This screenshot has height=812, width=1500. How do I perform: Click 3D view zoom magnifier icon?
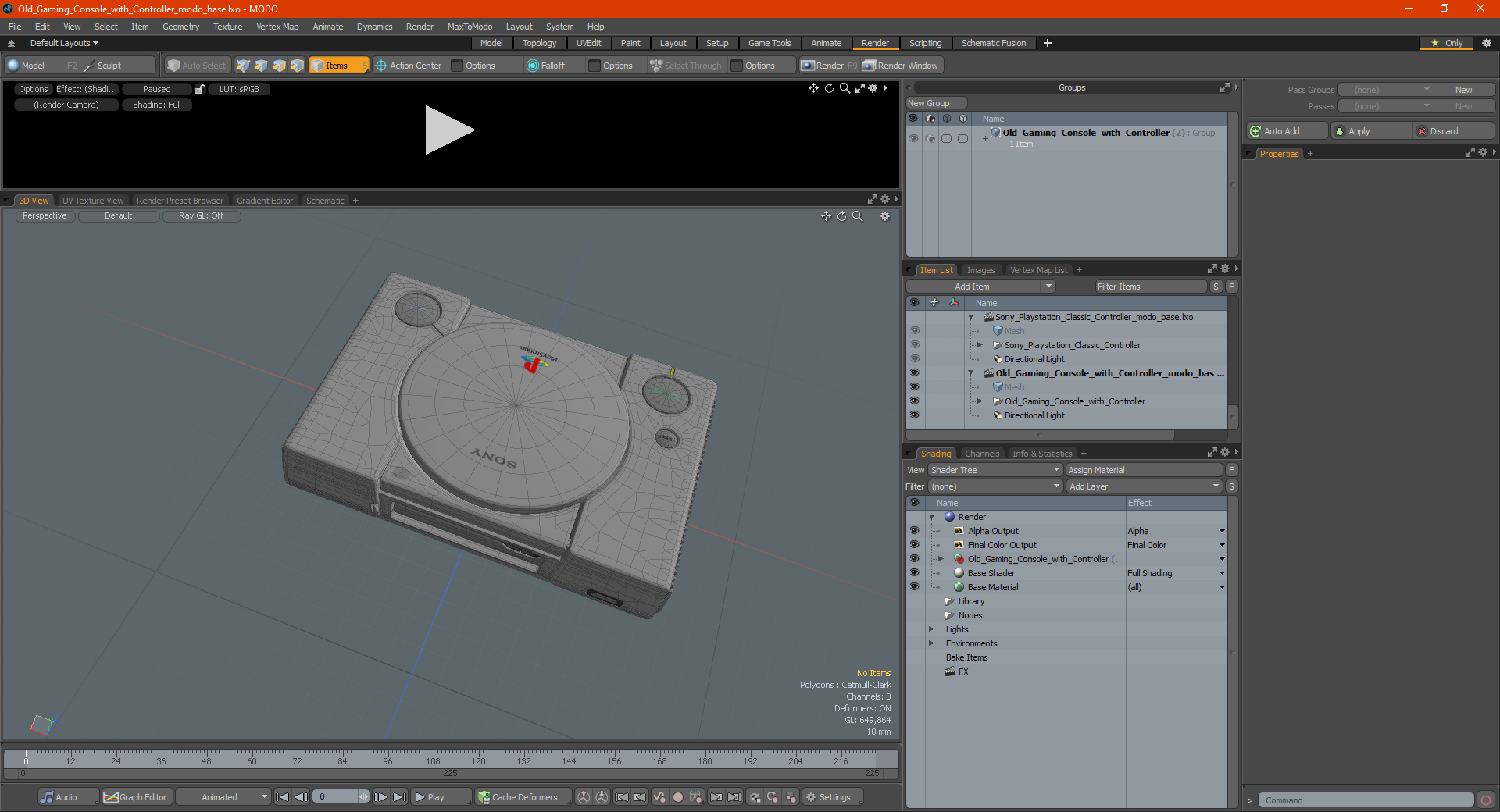858,216
